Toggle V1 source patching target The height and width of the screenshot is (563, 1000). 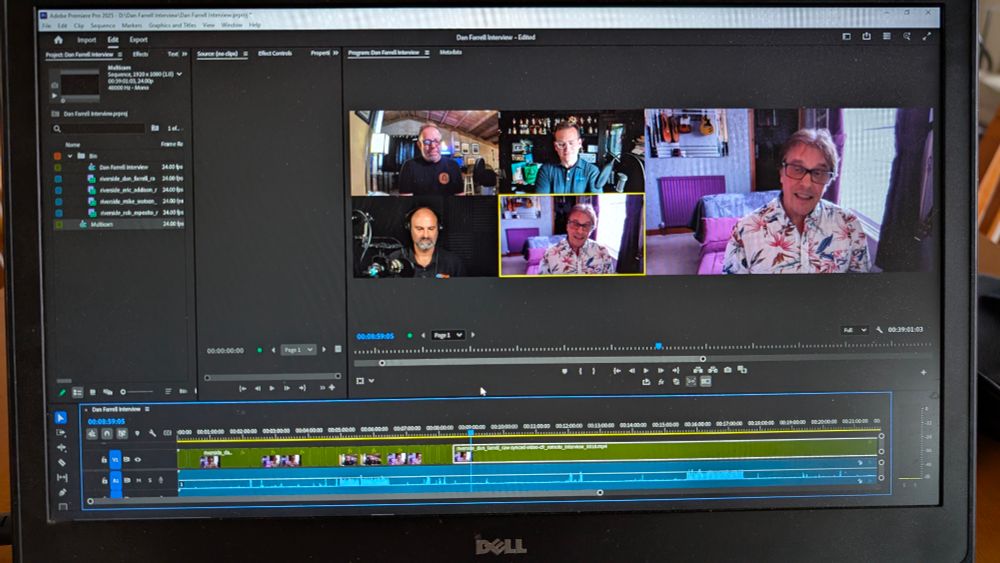pos(115,459)
